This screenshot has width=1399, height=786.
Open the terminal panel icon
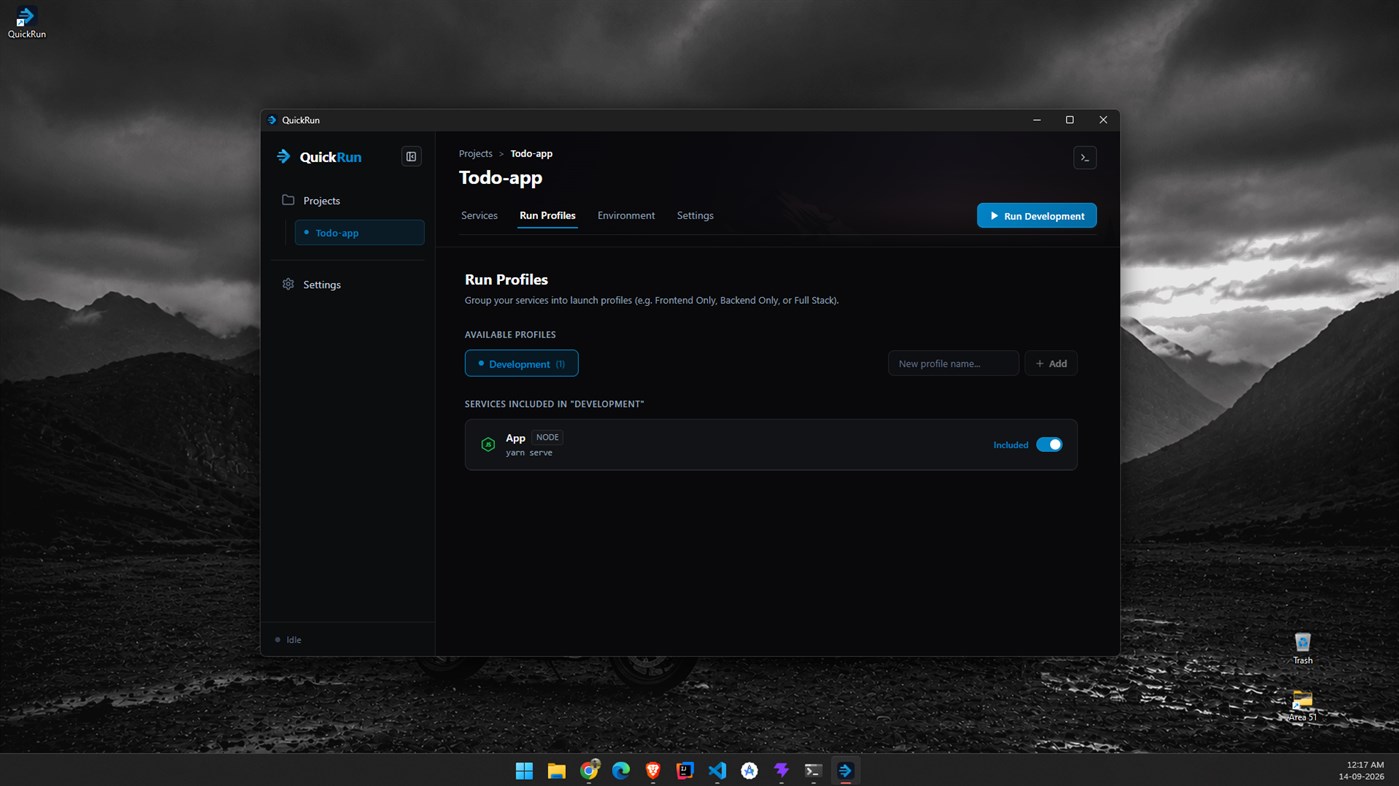tap(1085, 158)
